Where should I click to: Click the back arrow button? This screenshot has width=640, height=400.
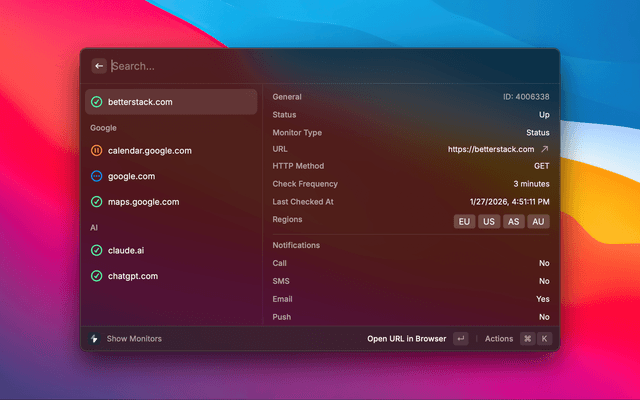click(99, 66)
